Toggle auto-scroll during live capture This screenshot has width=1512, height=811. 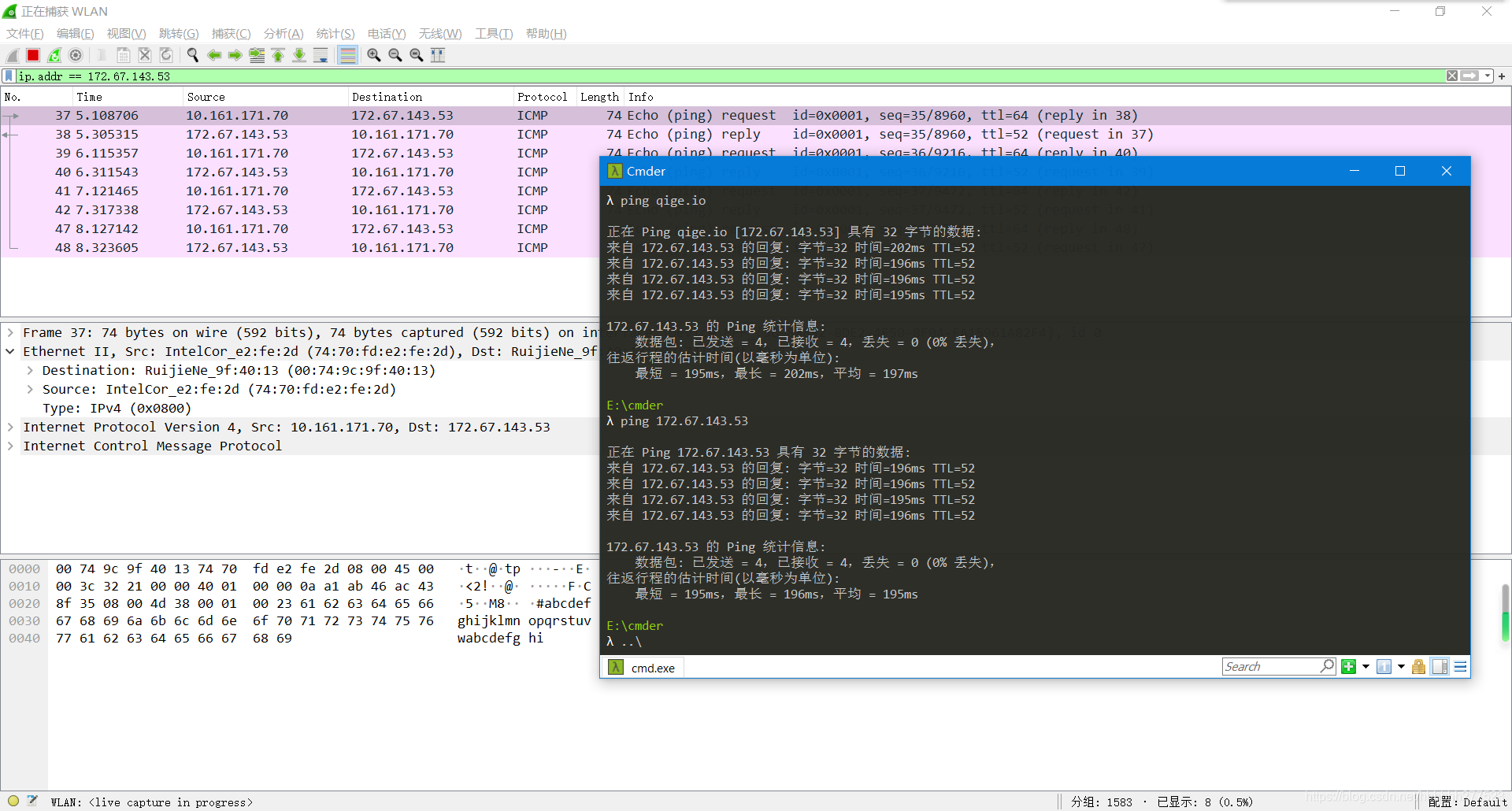pos(321,55)
